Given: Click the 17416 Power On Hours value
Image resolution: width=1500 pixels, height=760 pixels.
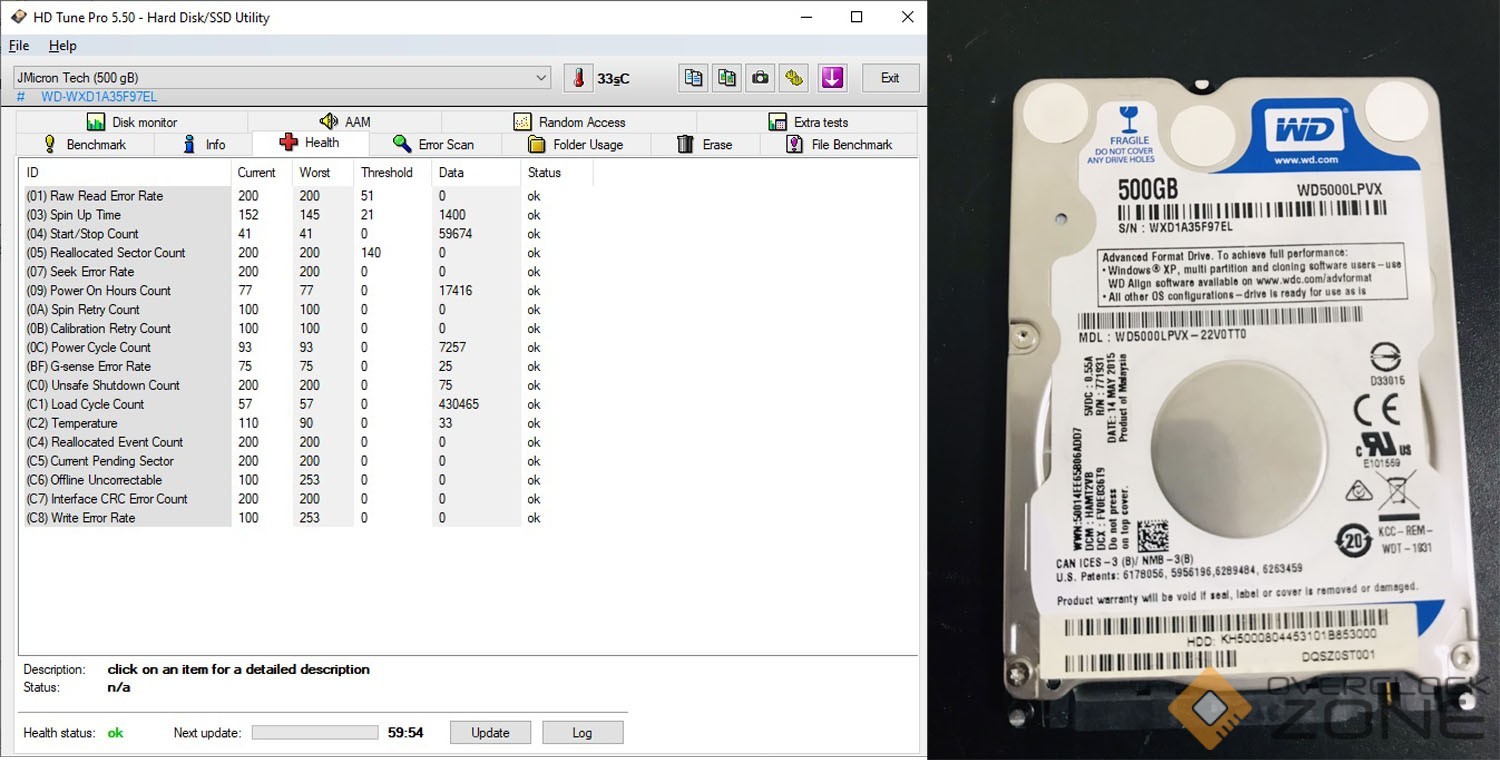Looking at the screenshot, I should tap(456, 291).
